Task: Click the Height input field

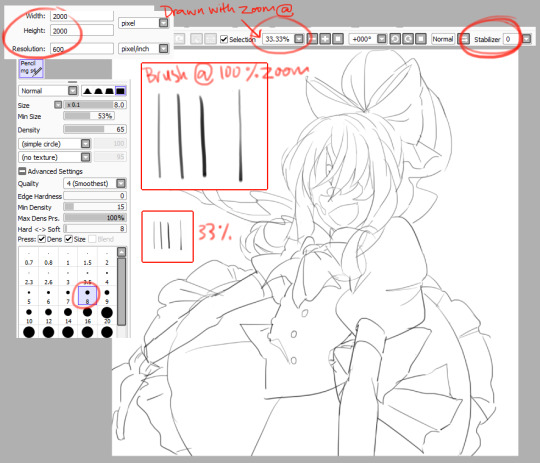Action: pos(82,31)
